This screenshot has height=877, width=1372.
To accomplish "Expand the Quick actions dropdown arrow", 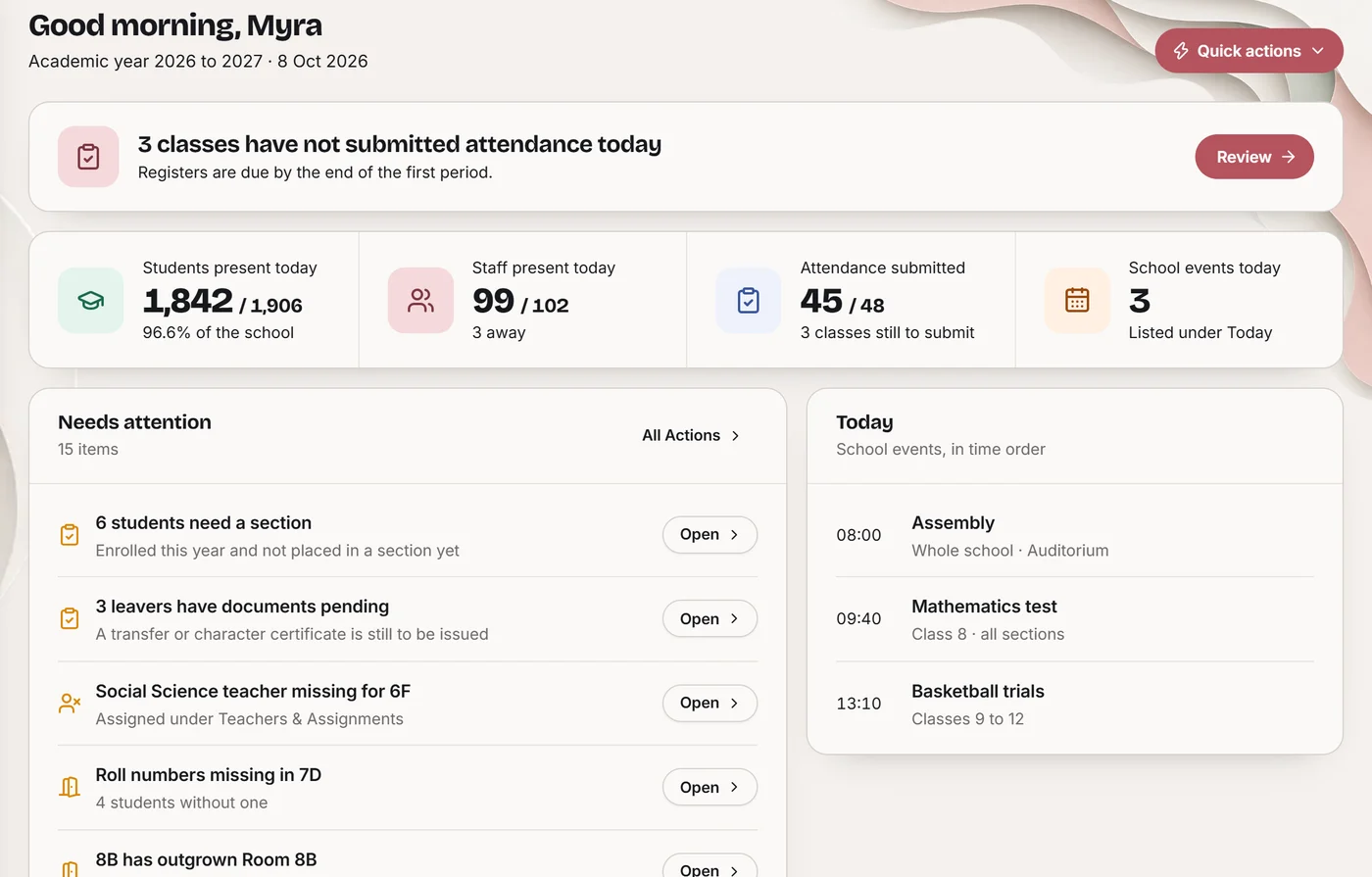I will [x=1318, y=51].
